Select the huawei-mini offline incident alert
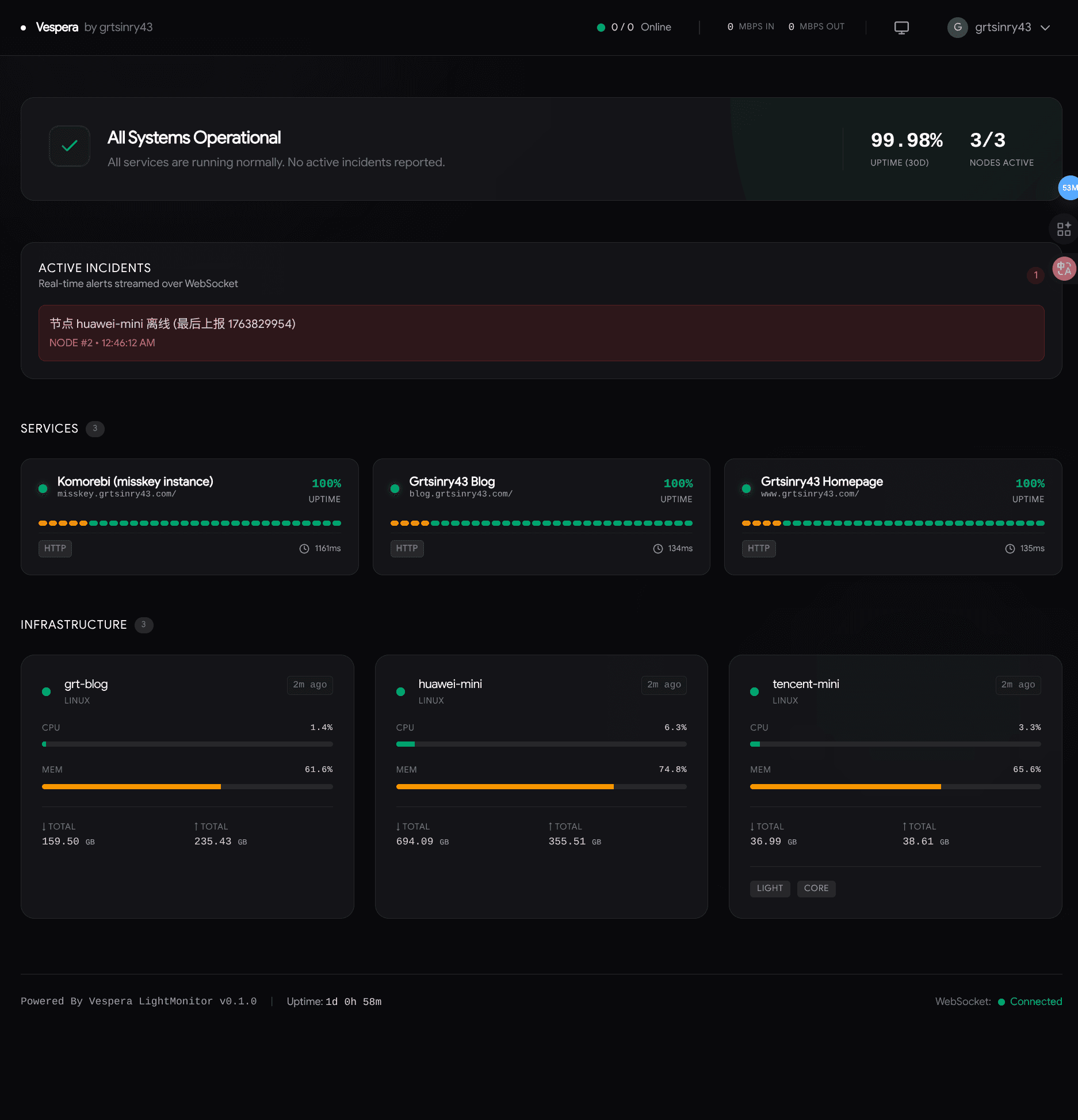The height and width of the screenshot is (1120, 1078). tap(541, 333)
